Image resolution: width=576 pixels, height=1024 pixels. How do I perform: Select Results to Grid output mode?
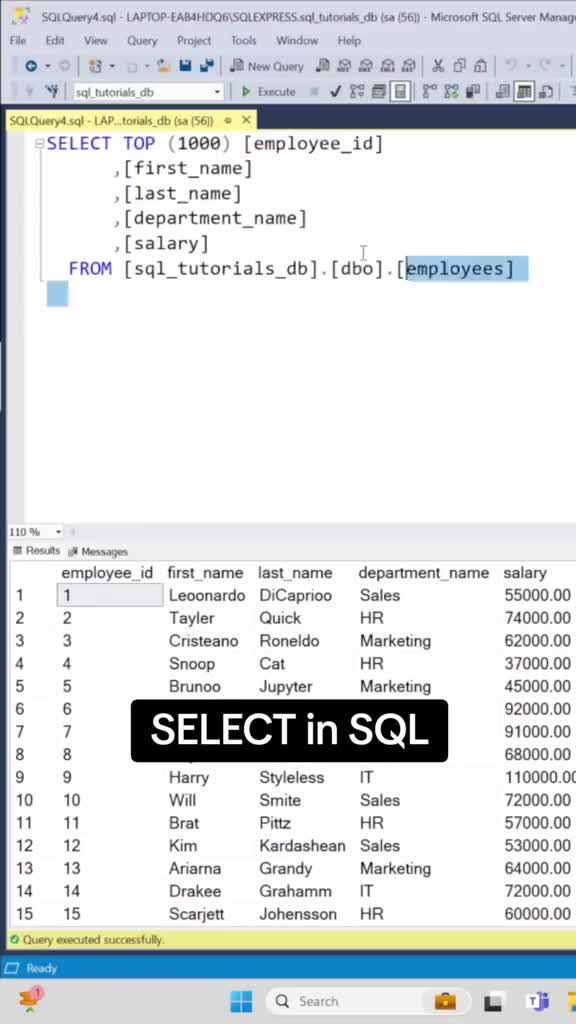click(x=524, y=91)
